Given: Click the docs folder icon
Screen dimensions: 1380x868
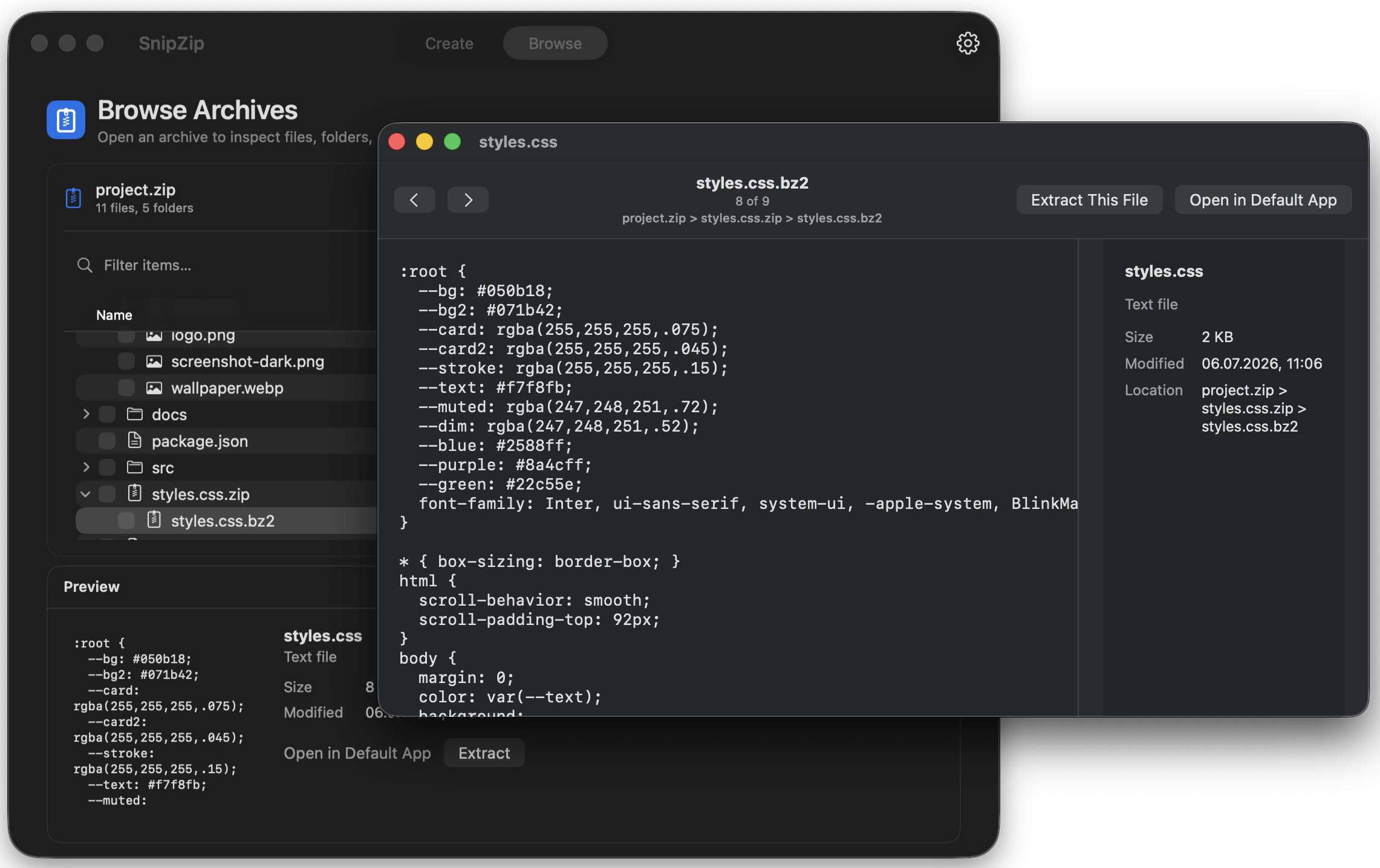Looking at the screenshot, I should click(x=135, y=415).
